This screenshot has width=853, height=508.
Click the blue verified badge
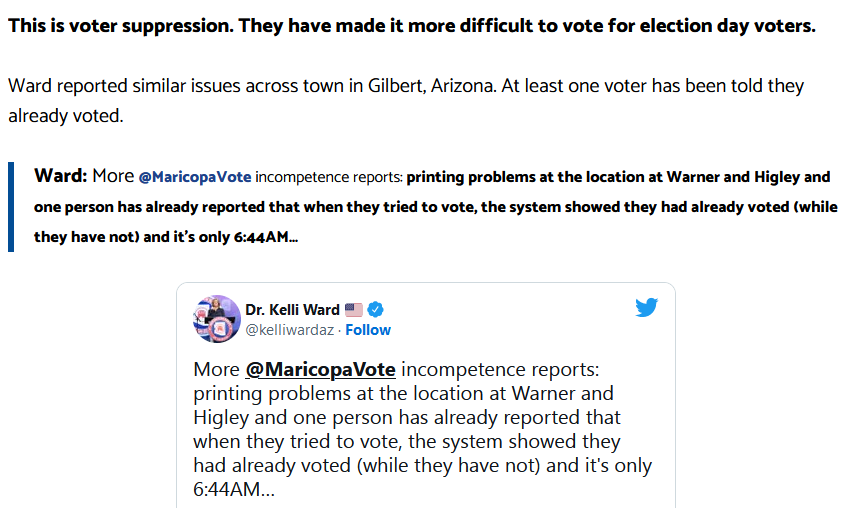tap(376, 310)
